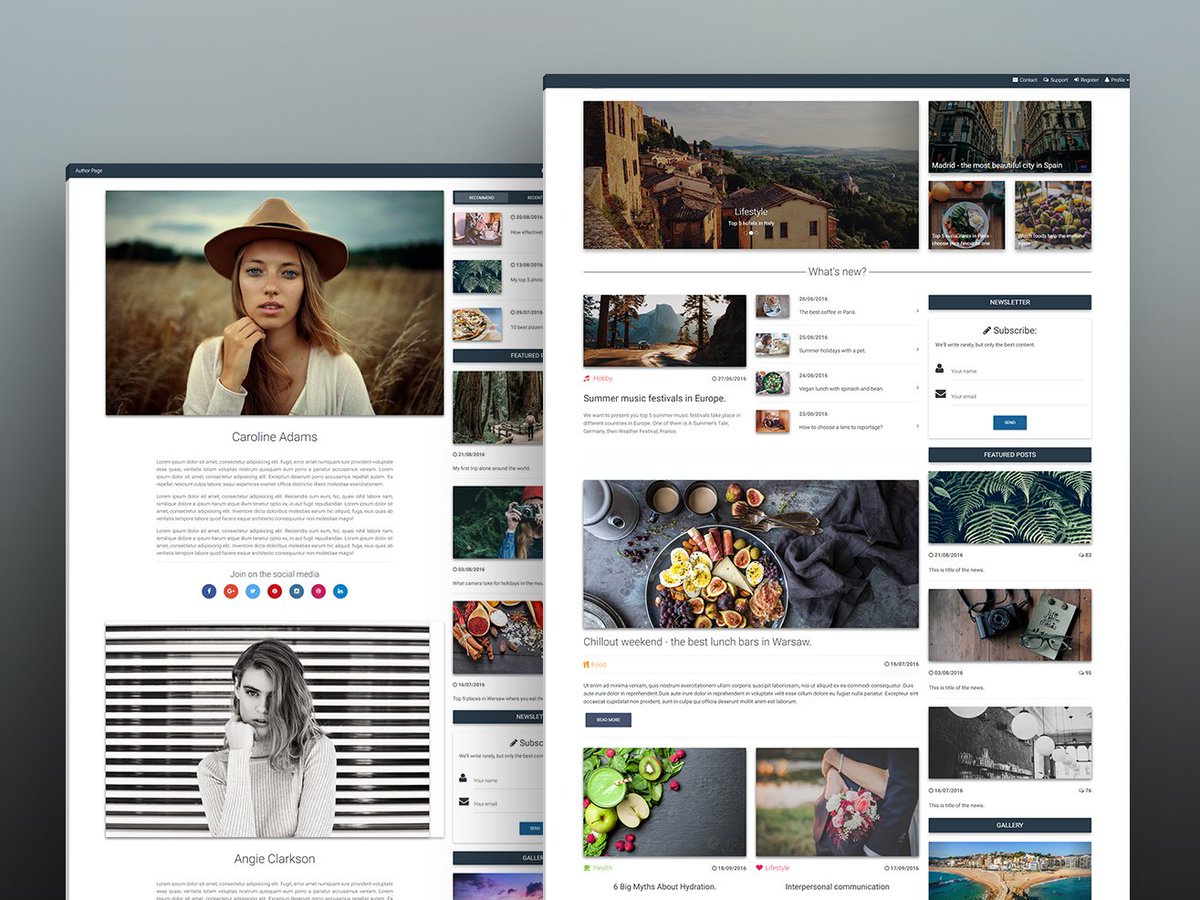Open the fern leaves featured post image
Screen dimensions: 1200x900
1010,508
